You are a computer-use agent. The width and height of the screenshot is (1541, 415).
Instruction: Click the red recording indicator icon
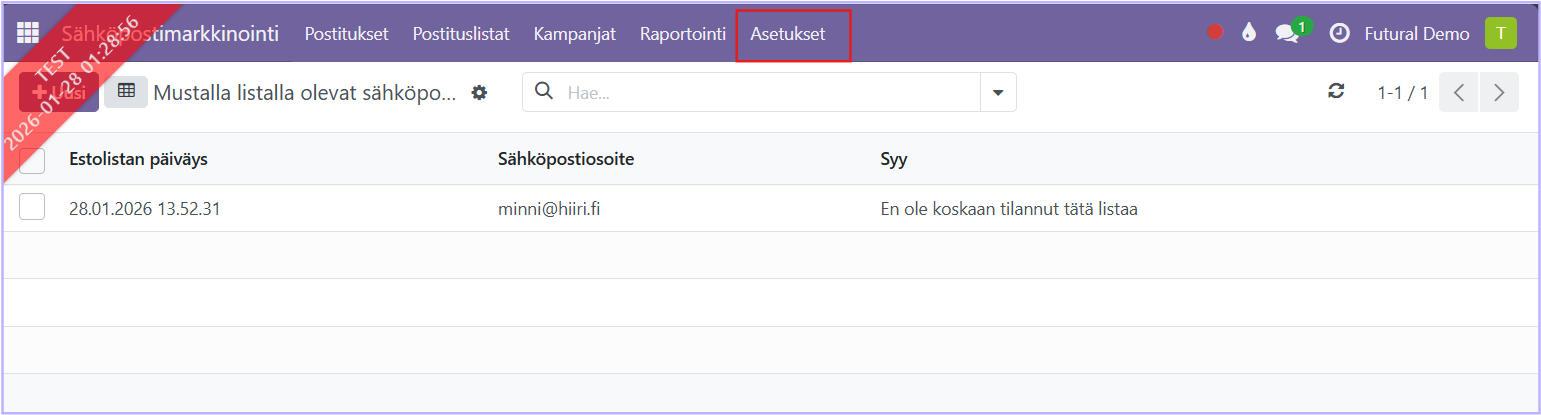pos(1215,33)
